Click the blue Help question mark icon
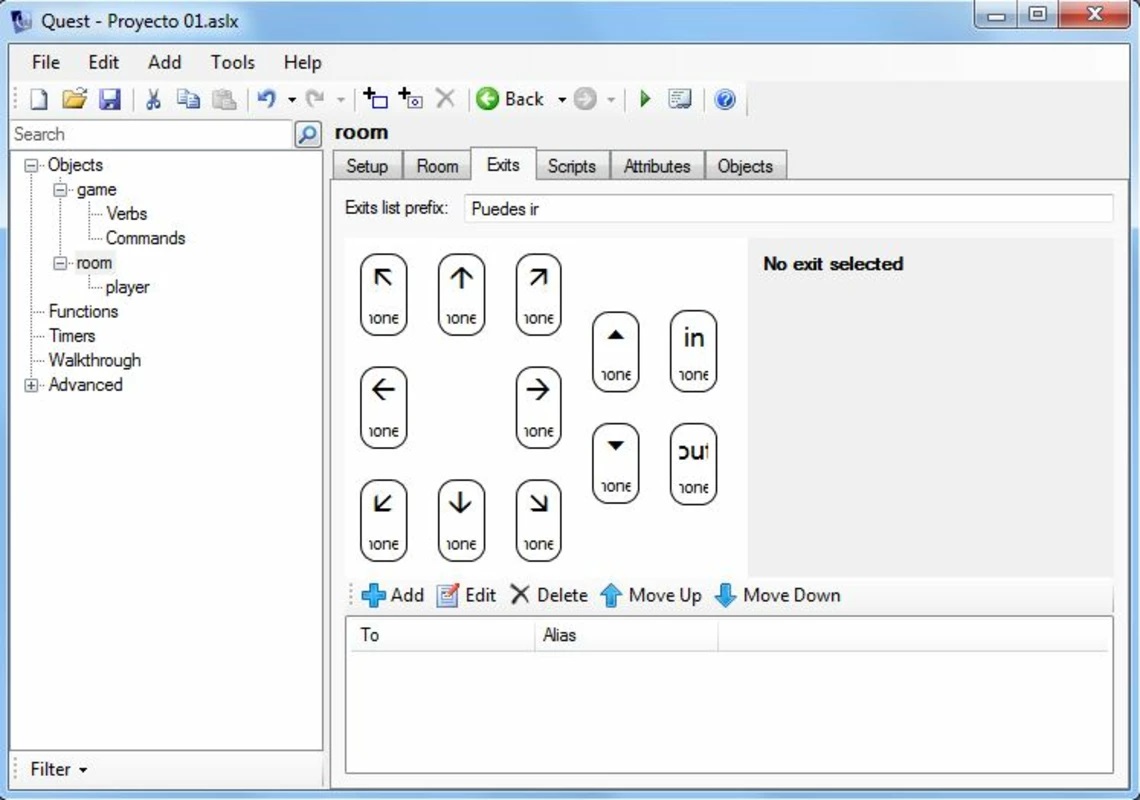Viewport: 1140px width, 800px height. (x=725, y=99)
